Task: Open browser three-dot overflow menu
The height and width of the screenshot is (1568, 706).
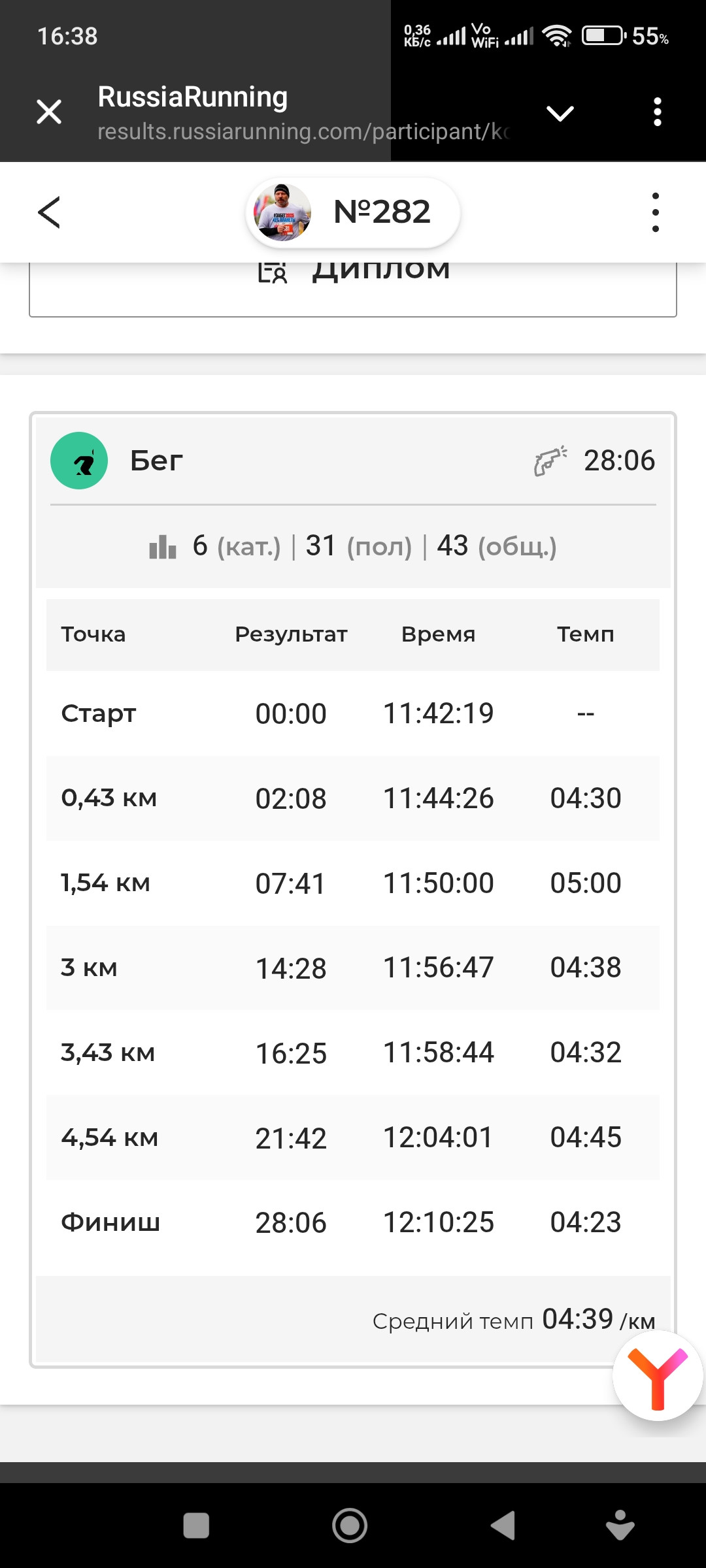Action: [x=658, y=112]
